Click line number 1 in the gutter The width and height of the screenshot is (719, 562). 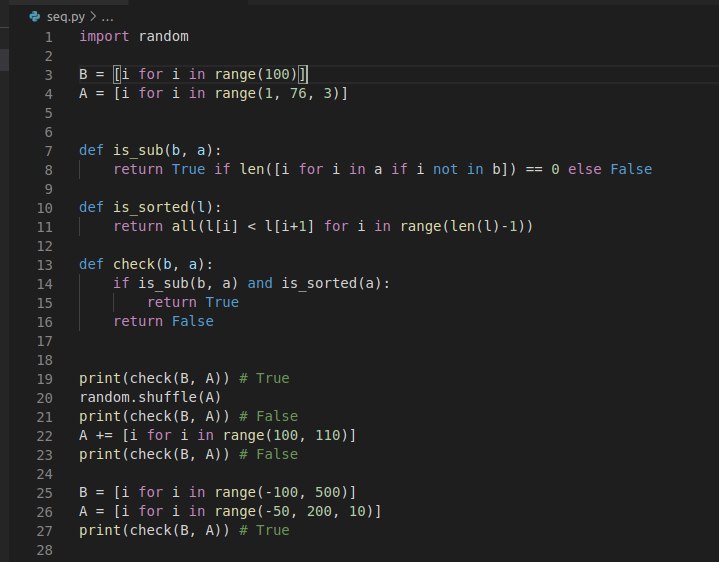[48, 37]
